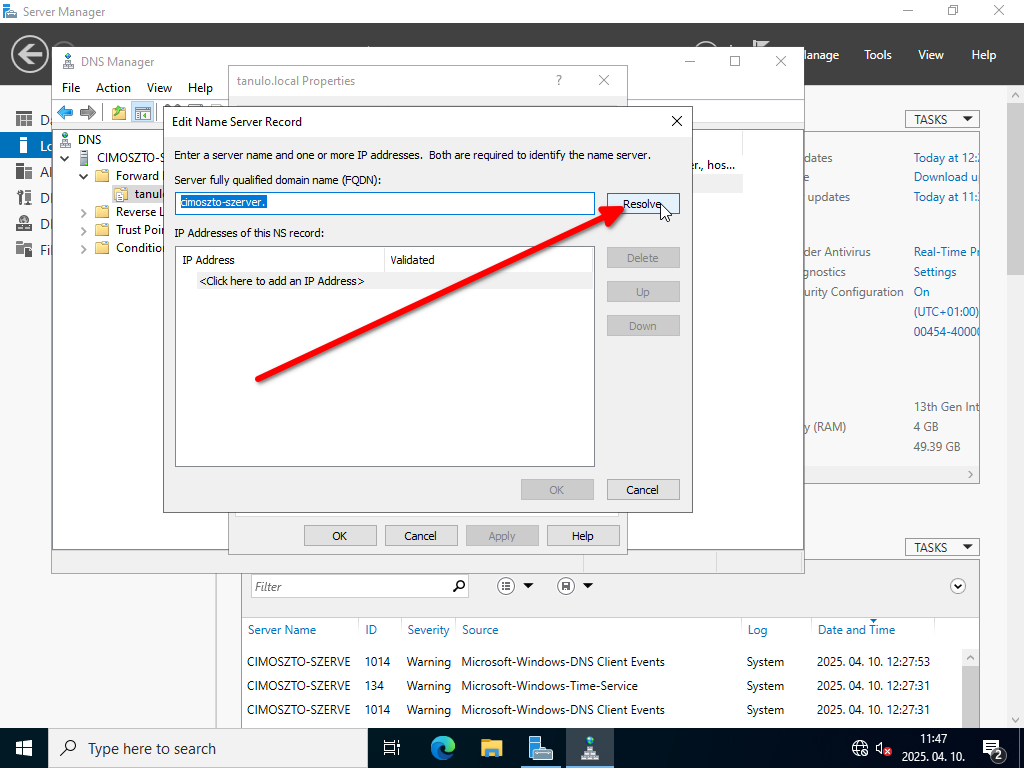Expand the Reverse Lookup Zones node
Image resolution: width=1024 pixels, height=768 pixels.
click(x=84, y=212)
